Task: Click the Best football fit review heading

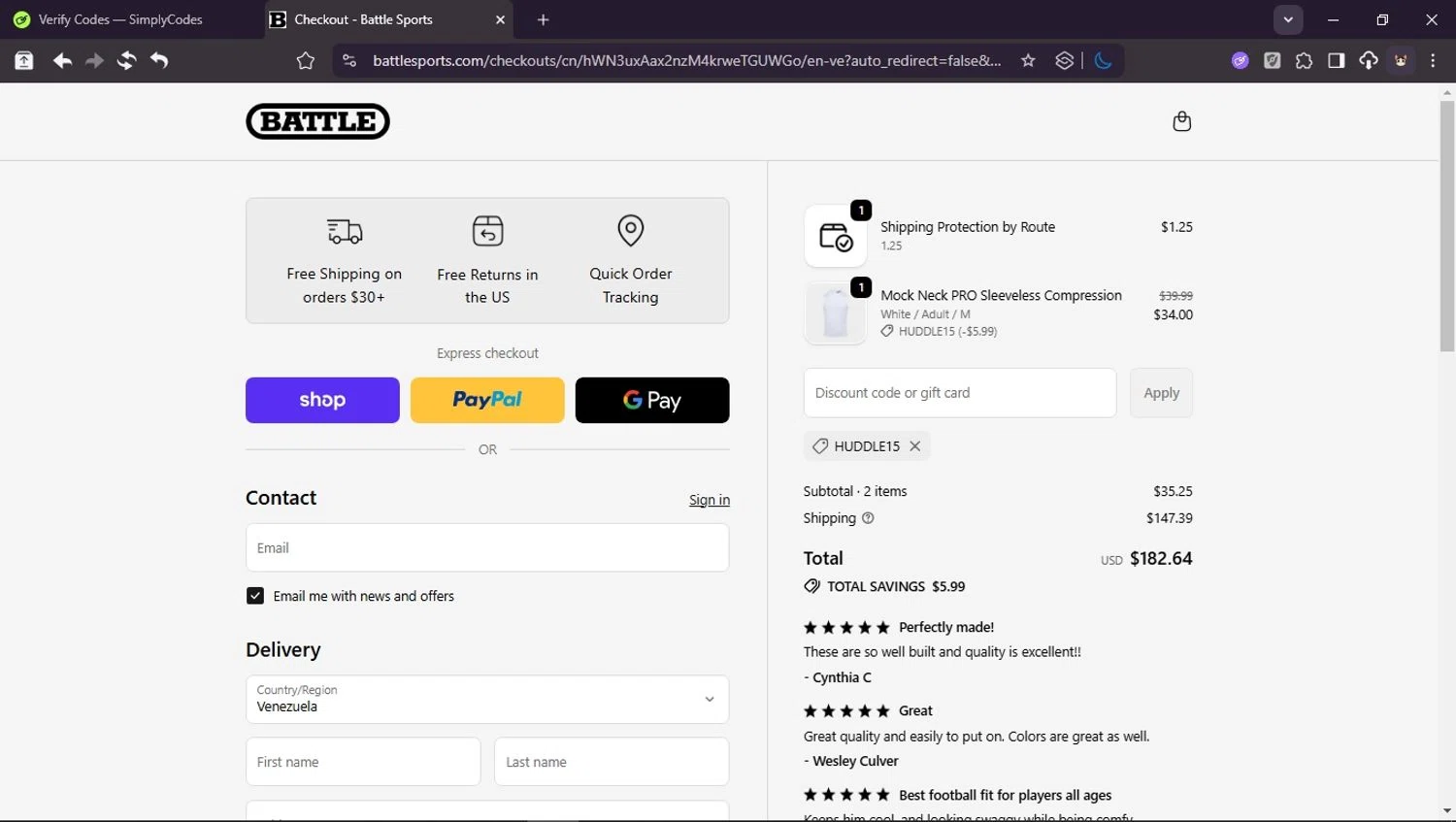Action: [1005, 795]
